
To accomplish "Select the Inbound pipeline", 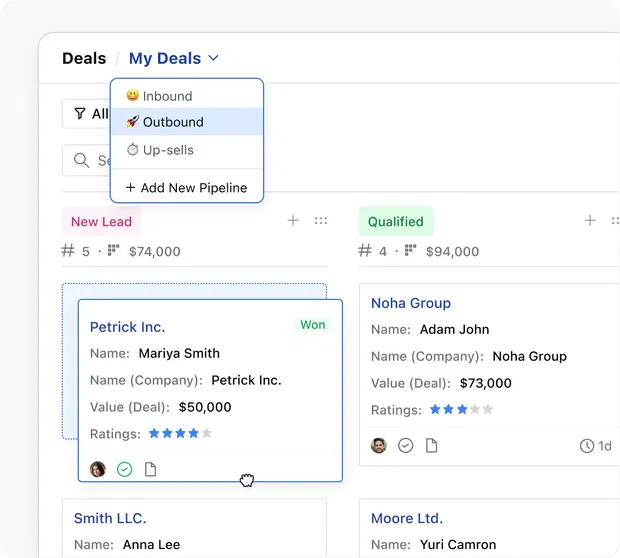I will (187, 96).
